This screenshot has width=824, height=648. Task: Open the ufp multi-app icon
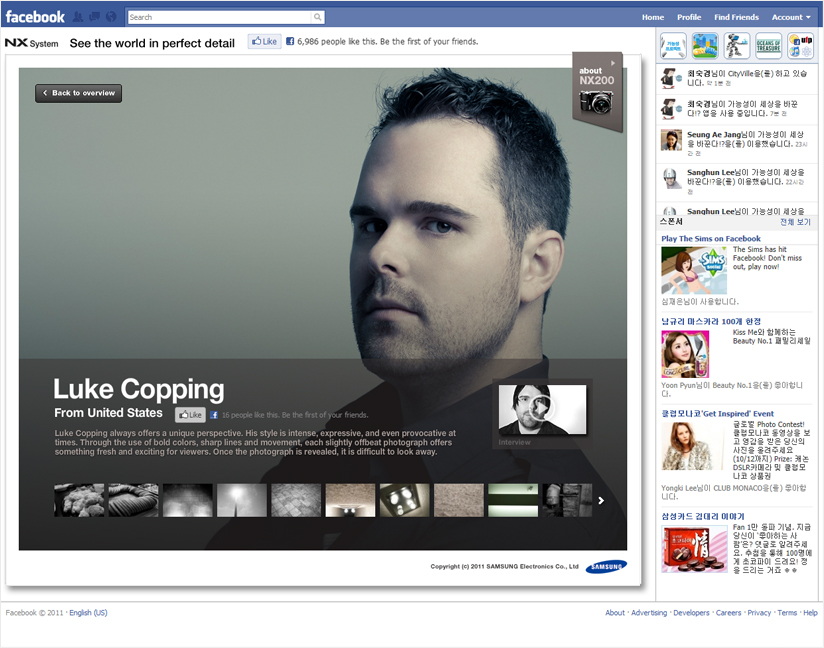800,46
